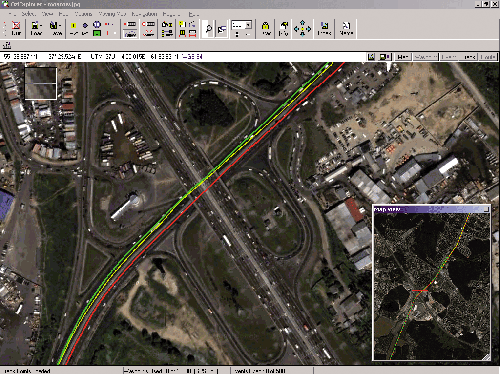Open the Load file toolbar icon
The width and height of the screenshot is (500, 375).
pos(35,28)
